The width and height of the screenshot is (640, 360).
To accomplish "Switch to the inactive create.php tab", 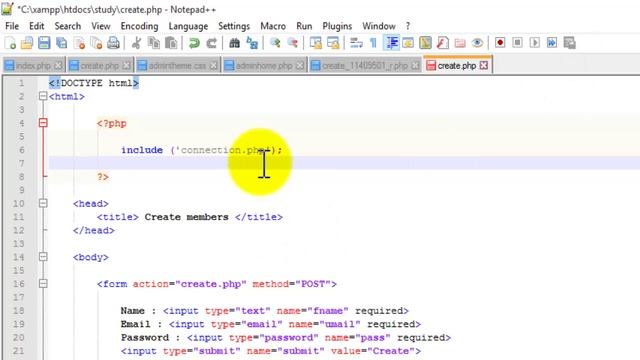I will coord(100,66).
